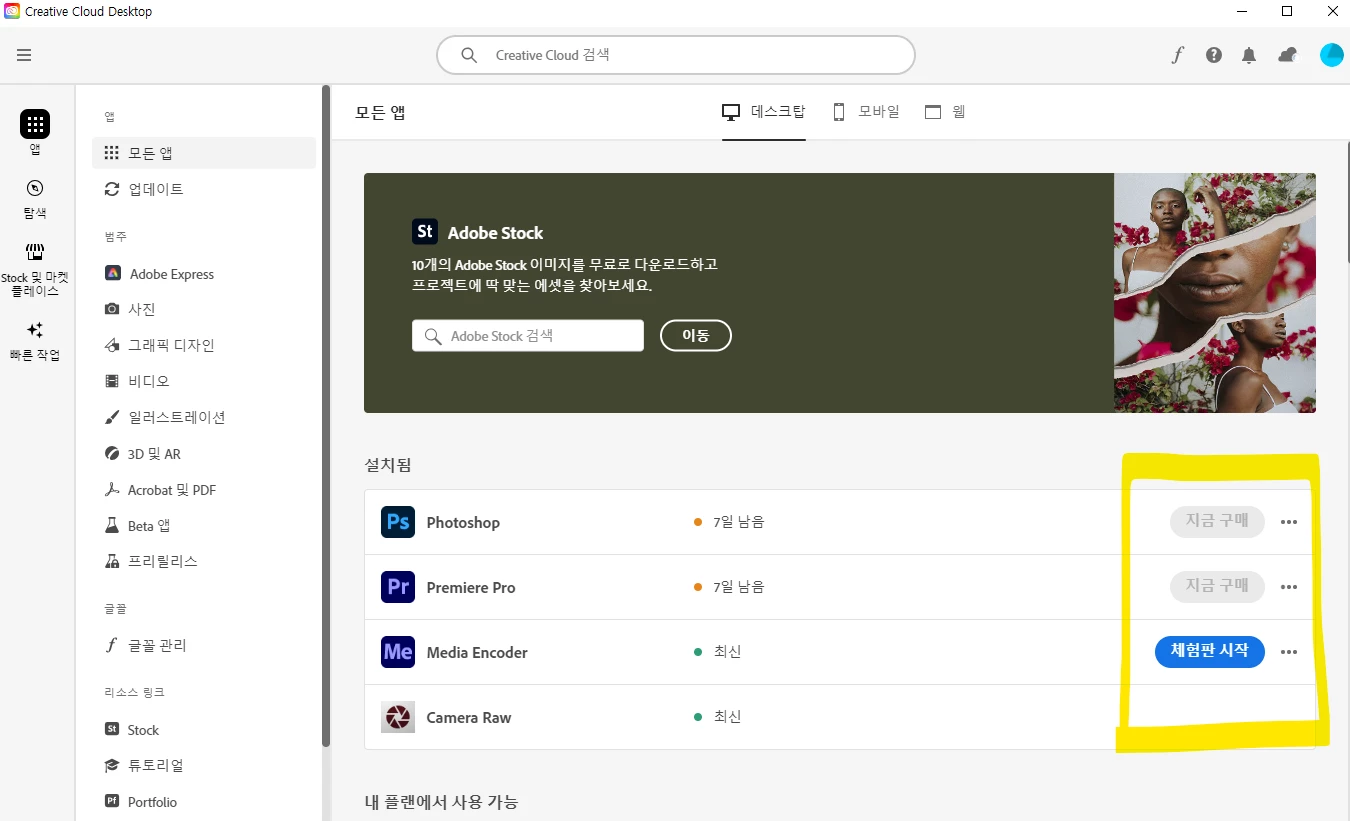Click the Adobe Stock banner photo
This screenshot has width=1350, height=821.
(1215, 293)
